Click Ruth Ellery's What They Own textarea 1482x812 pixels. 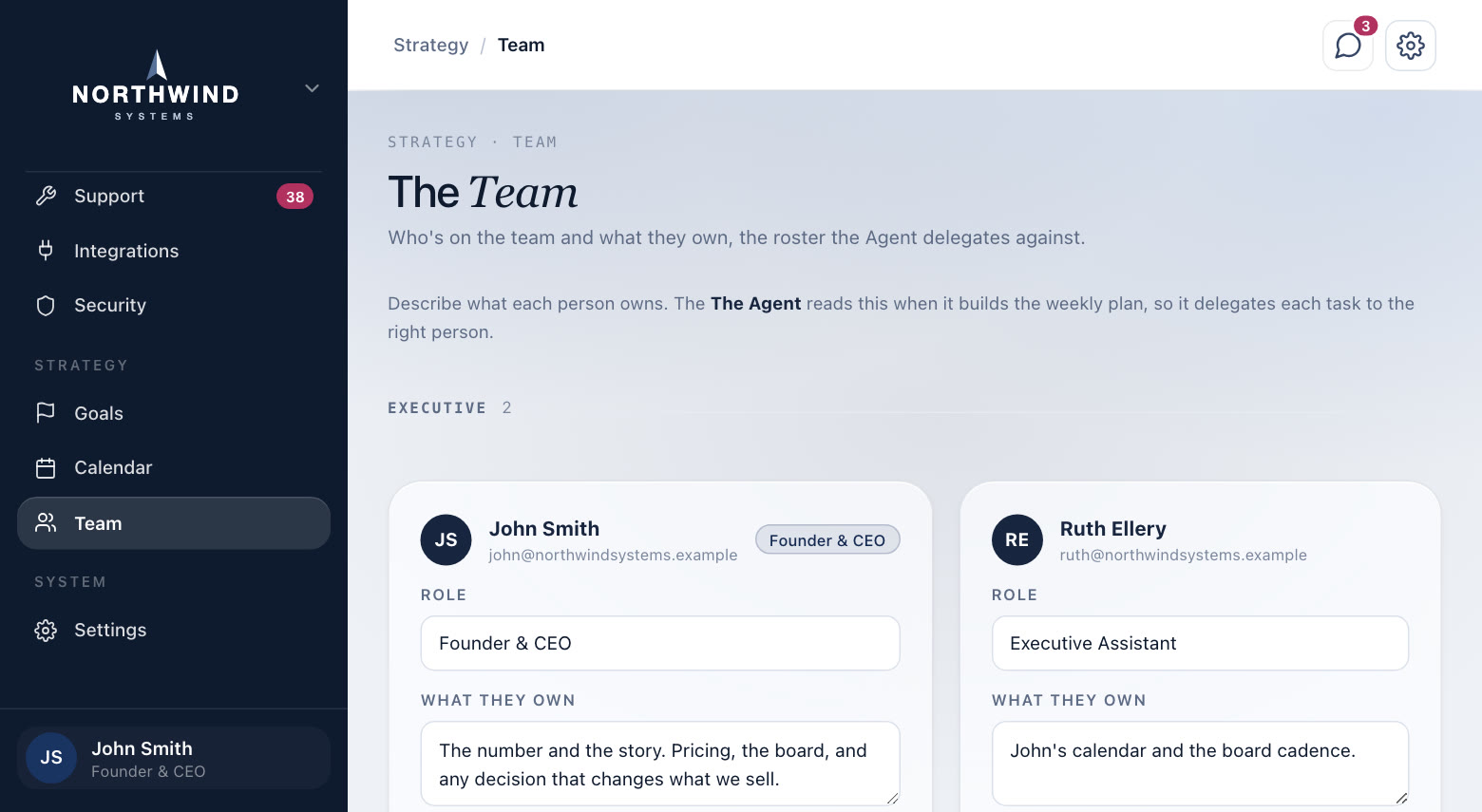coord(1200,764)
